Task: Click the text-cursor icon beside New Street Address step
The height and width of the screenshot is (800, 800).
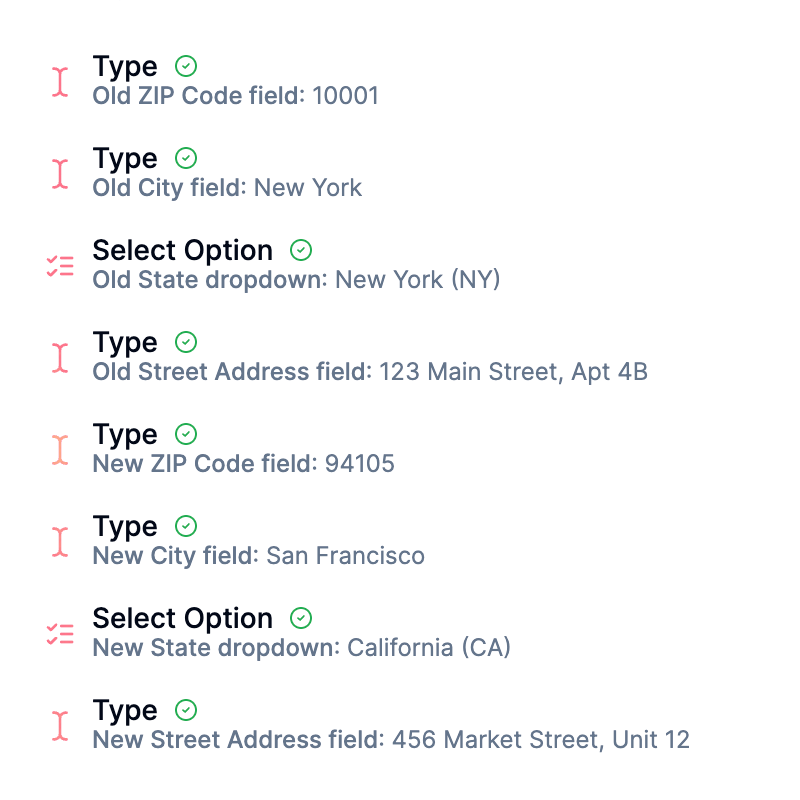Action: pyautogui.click(x=60, y=725)
